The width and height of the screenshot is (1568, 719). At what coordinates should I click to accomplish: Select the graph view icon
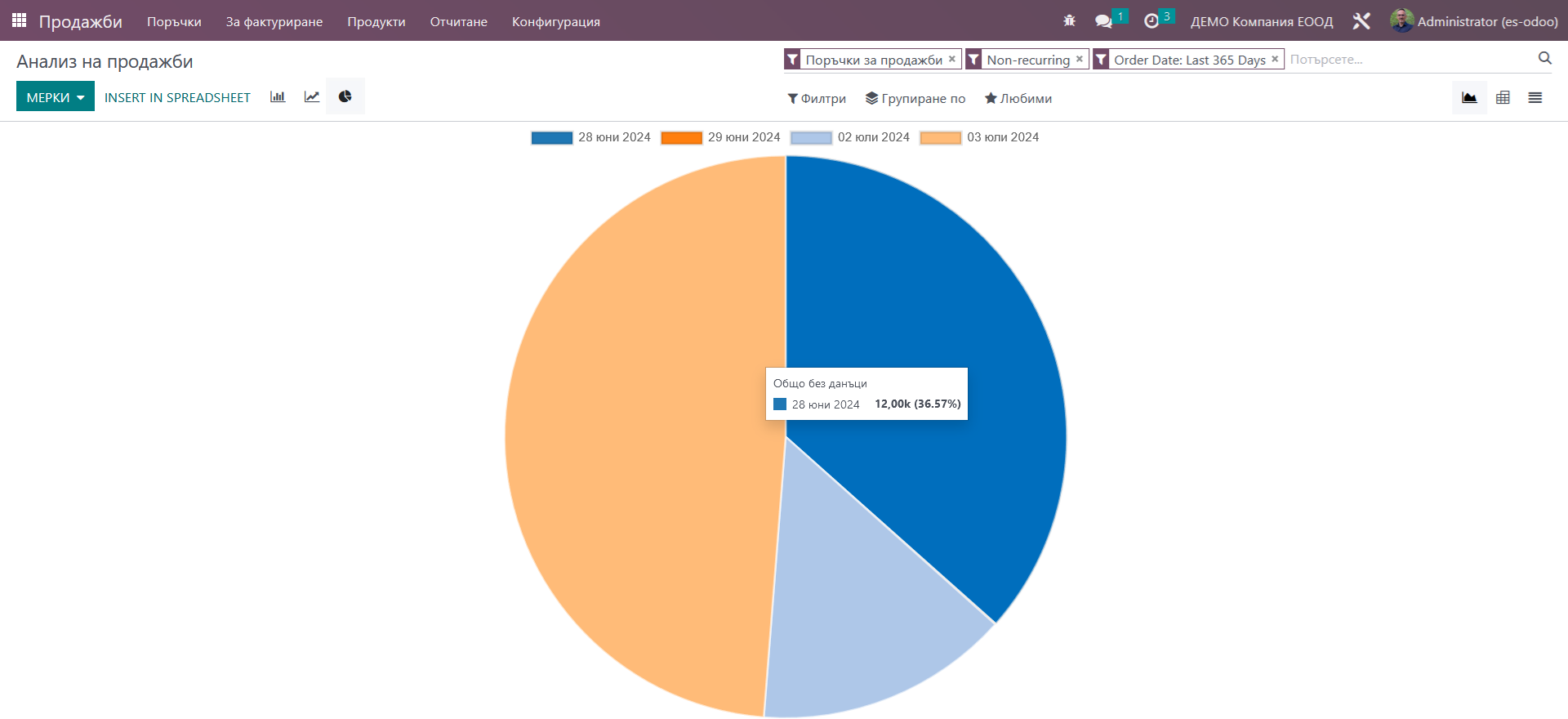pos(1469,98)
